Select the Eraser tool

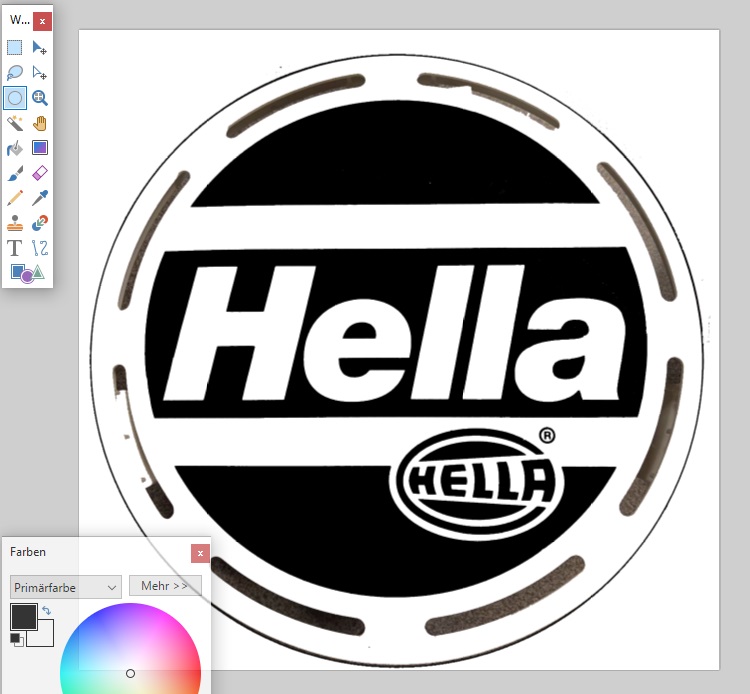(40, 173)
